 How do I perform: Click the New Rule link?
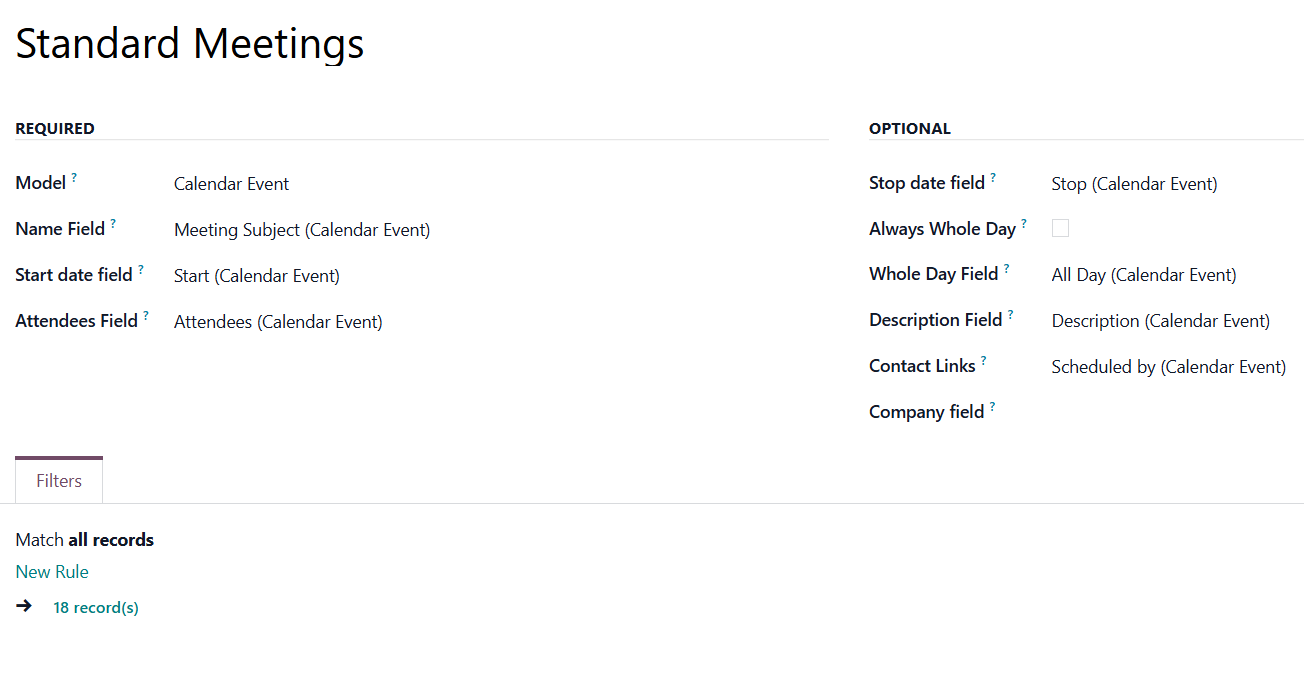pos(52,572)
